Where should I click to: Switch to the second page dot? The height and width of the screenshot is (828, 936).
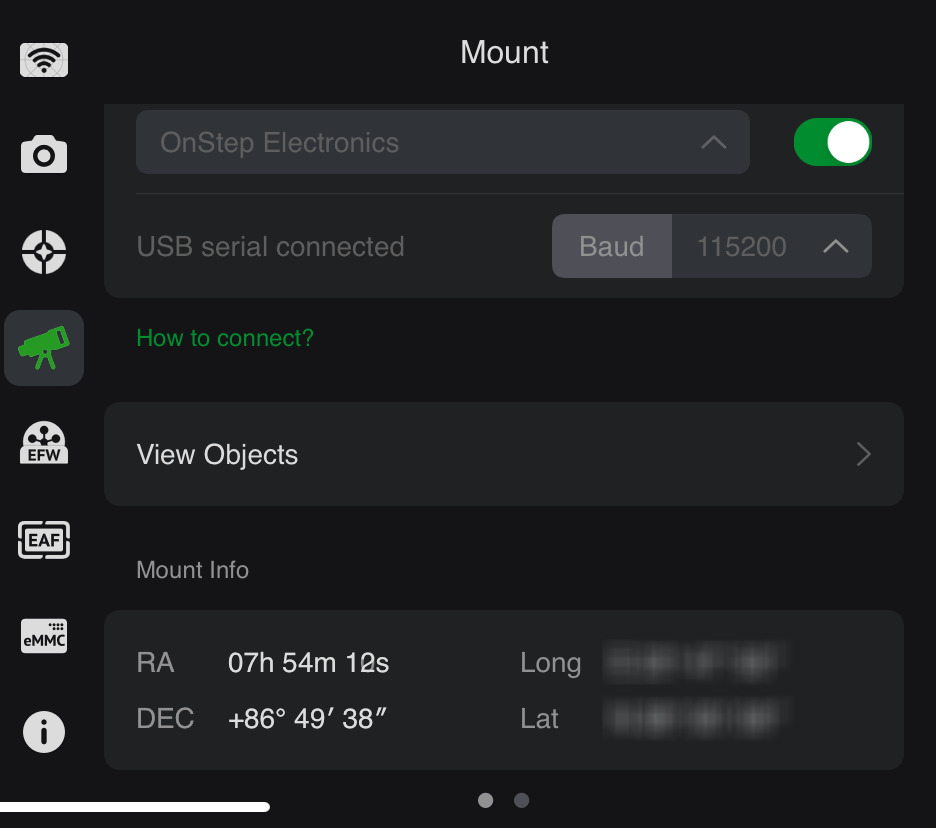click(x=521, y=800)
